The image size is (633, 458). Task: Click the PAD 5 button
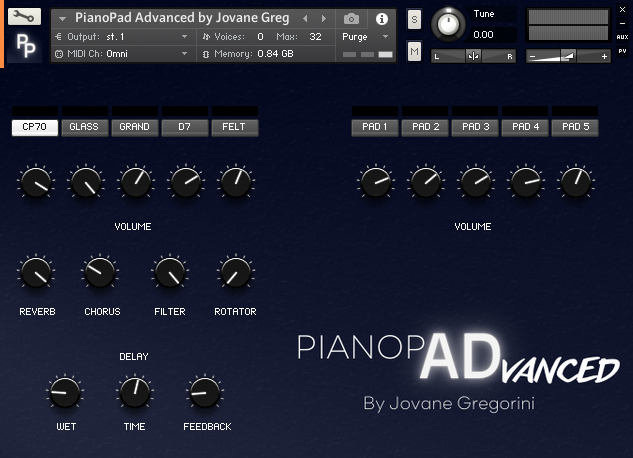pyautogui.click(x=575, y=128)
